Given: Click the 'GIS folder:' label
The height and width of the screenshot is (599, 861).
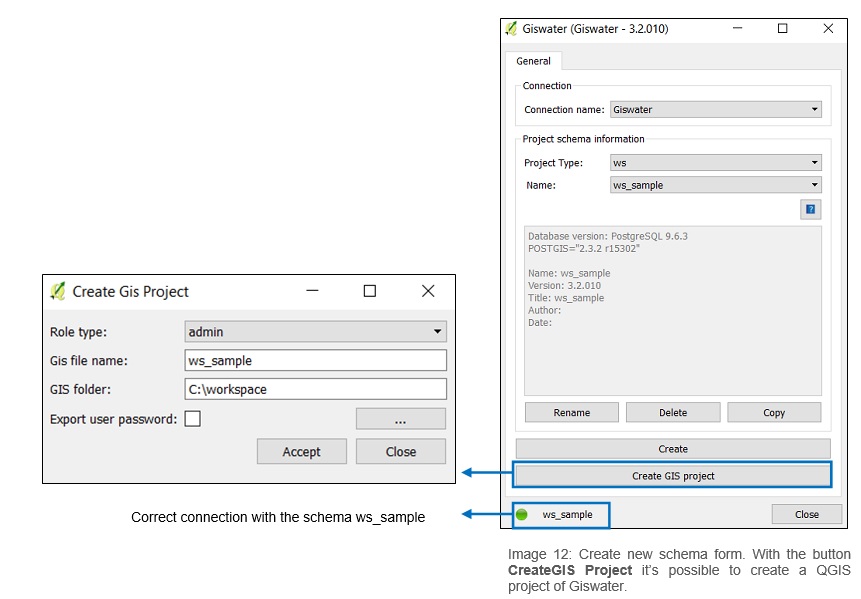Looking at the screenshot, I should (80, 389).
